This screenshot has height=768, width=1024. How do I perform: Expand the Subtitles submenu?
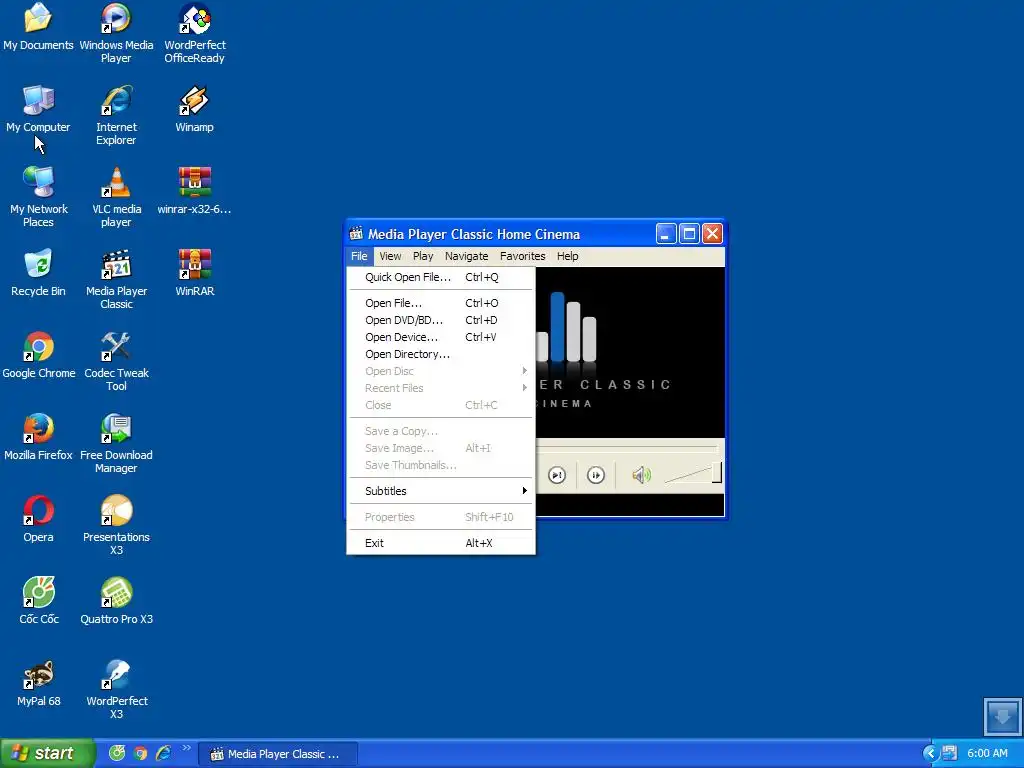click(x=441, y=491)
